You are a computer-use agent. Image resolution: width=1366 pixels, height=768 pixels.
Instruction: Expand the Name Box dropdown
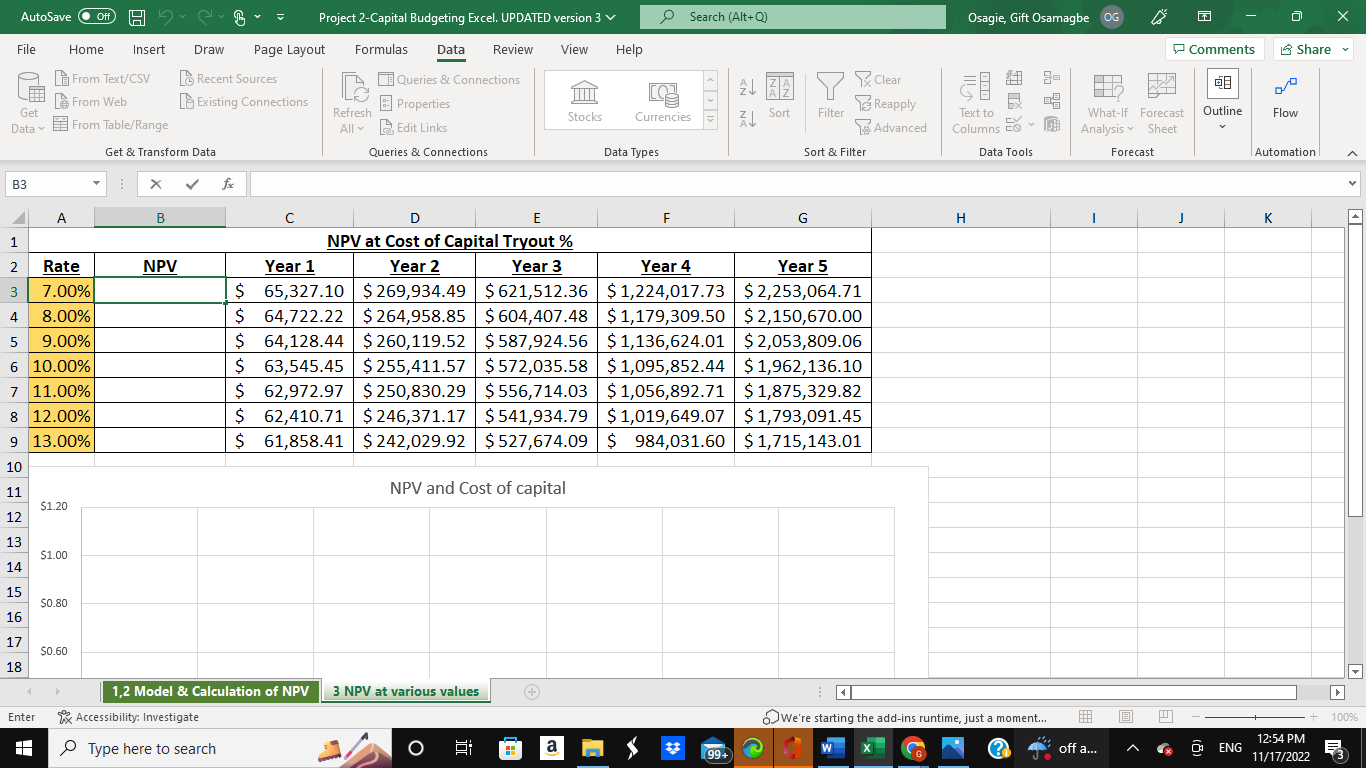click(x=96, y=184)
